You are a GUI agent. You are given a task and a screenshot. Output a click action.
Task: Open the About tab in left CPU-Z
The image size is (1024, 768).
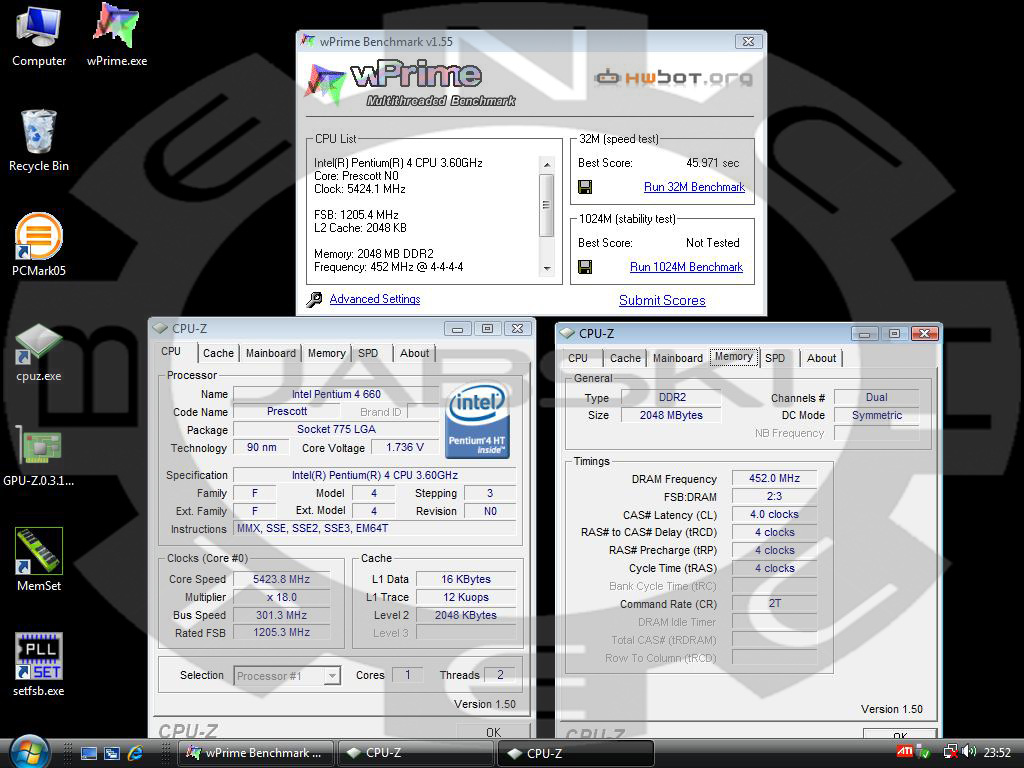coord(414,353)
